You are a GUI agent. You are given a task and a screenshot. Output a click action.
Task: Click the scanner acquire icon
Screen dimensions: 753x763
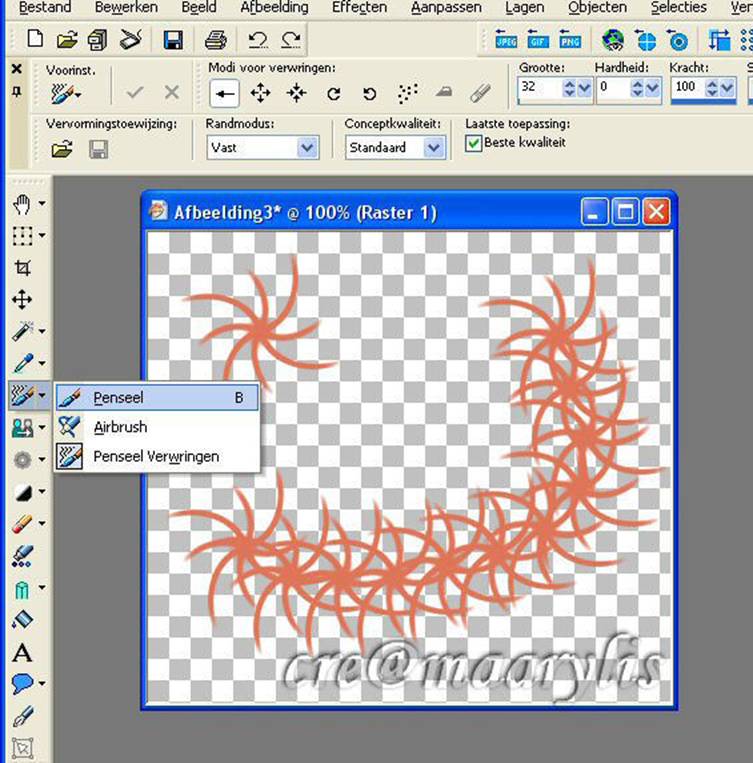click(x=130, y=40)
